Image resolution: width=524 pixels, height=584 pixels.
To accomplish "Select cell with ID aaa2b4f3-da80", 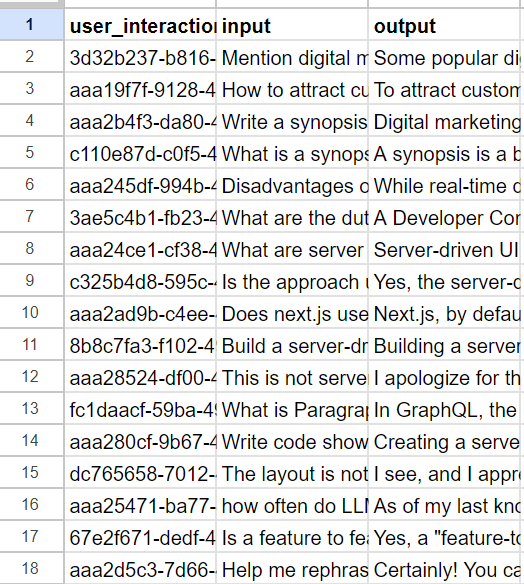I will tap(140, 121).
